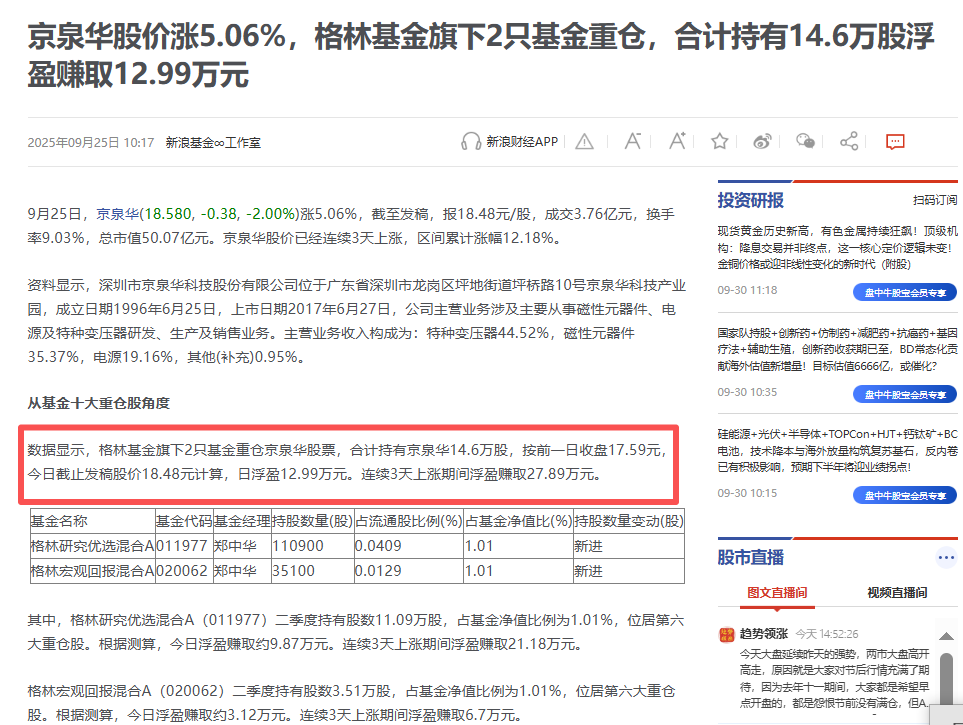This screenshot has height=725, width=963.
Task: Click the 持股数量变动(股) column header
Action: pyautogui.click(x=629, y=521)
